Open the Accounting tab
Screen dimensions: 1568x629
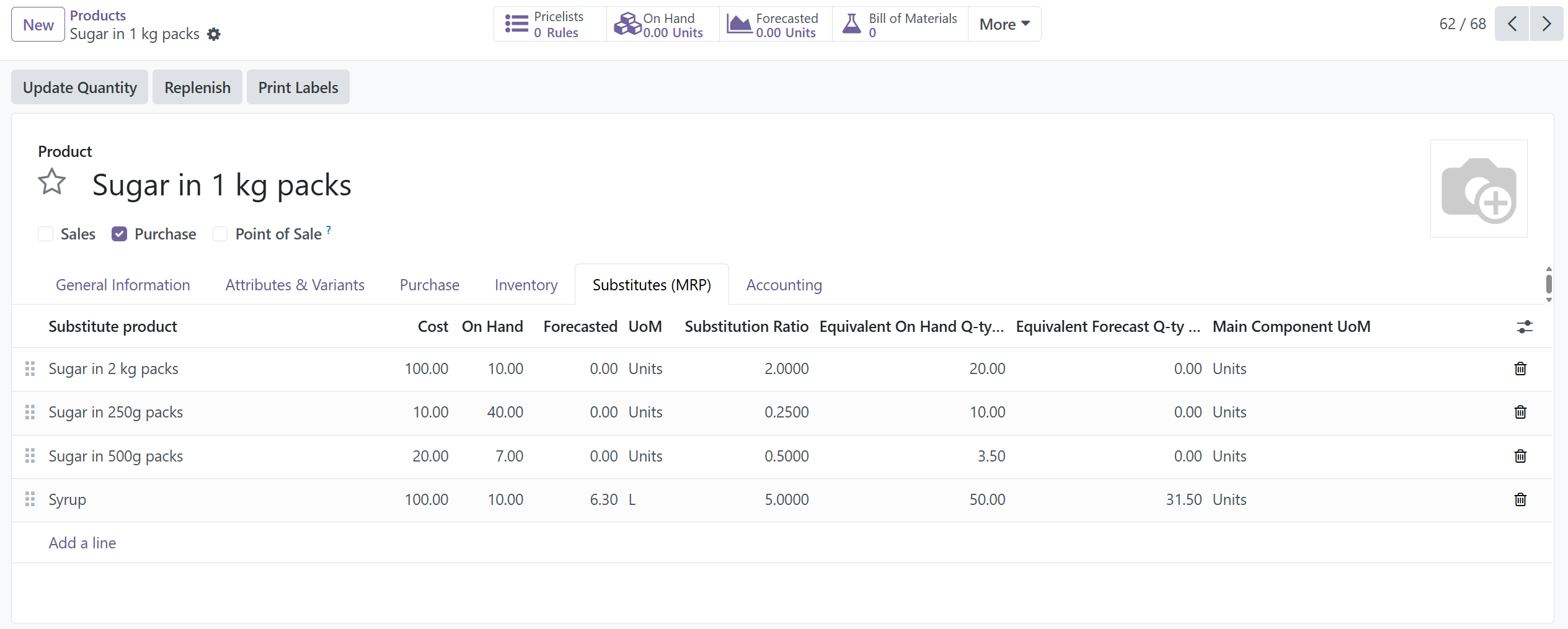pyautogui.click(x=784, y=285)
